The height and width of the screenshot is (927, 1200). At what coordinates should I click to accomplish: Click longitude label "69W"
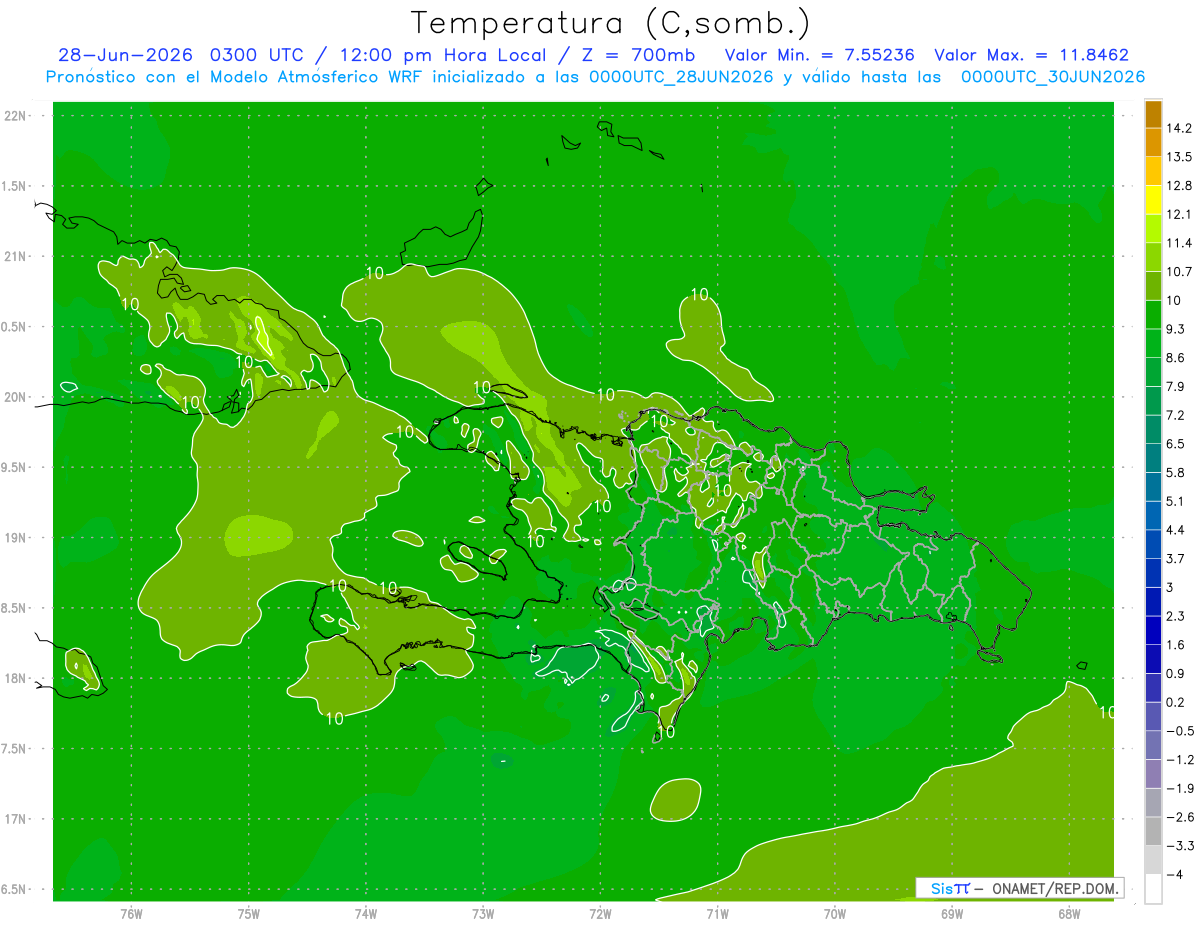[952, 914]
